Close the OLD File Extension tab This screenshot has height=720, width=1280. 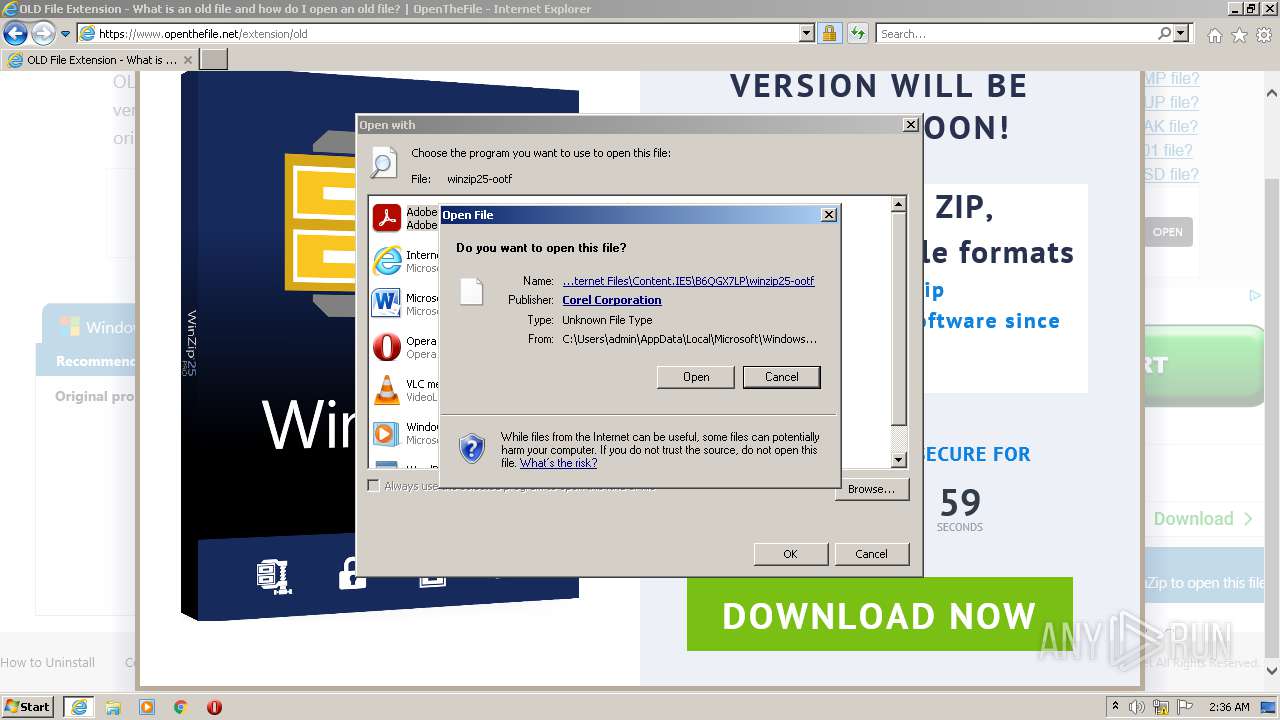(187, 60)
